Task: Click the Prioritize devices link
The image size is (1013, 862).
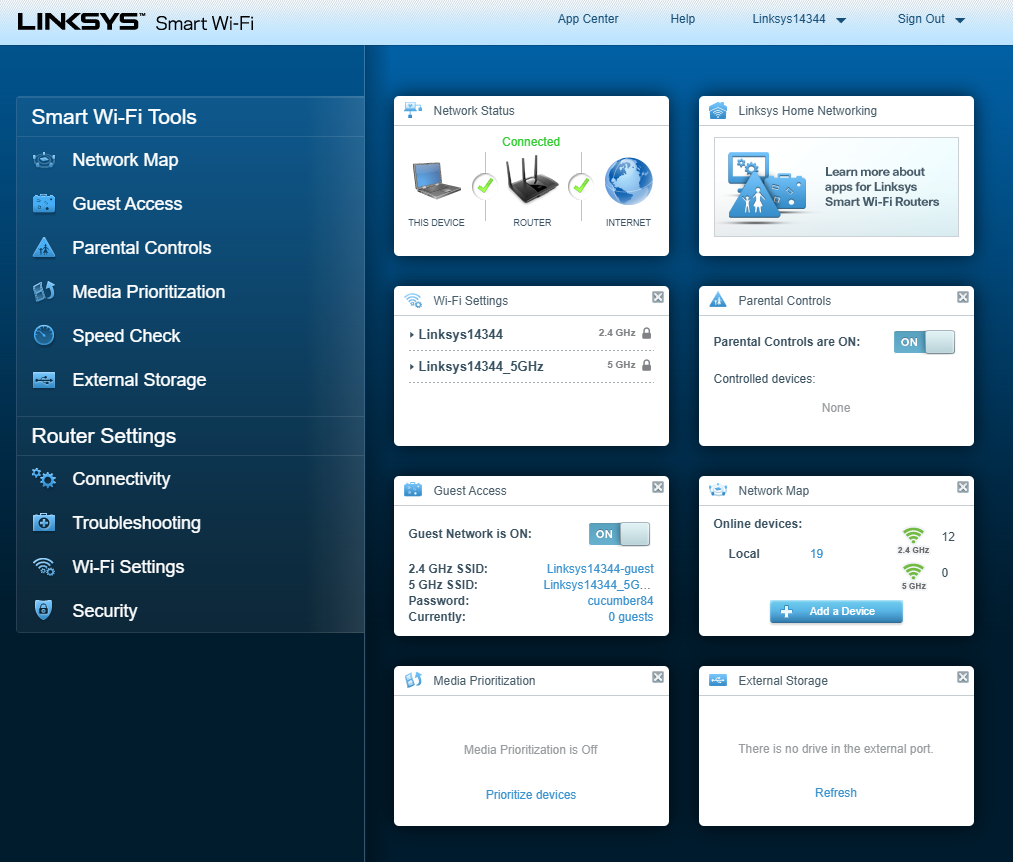Action: pos(531,794)
